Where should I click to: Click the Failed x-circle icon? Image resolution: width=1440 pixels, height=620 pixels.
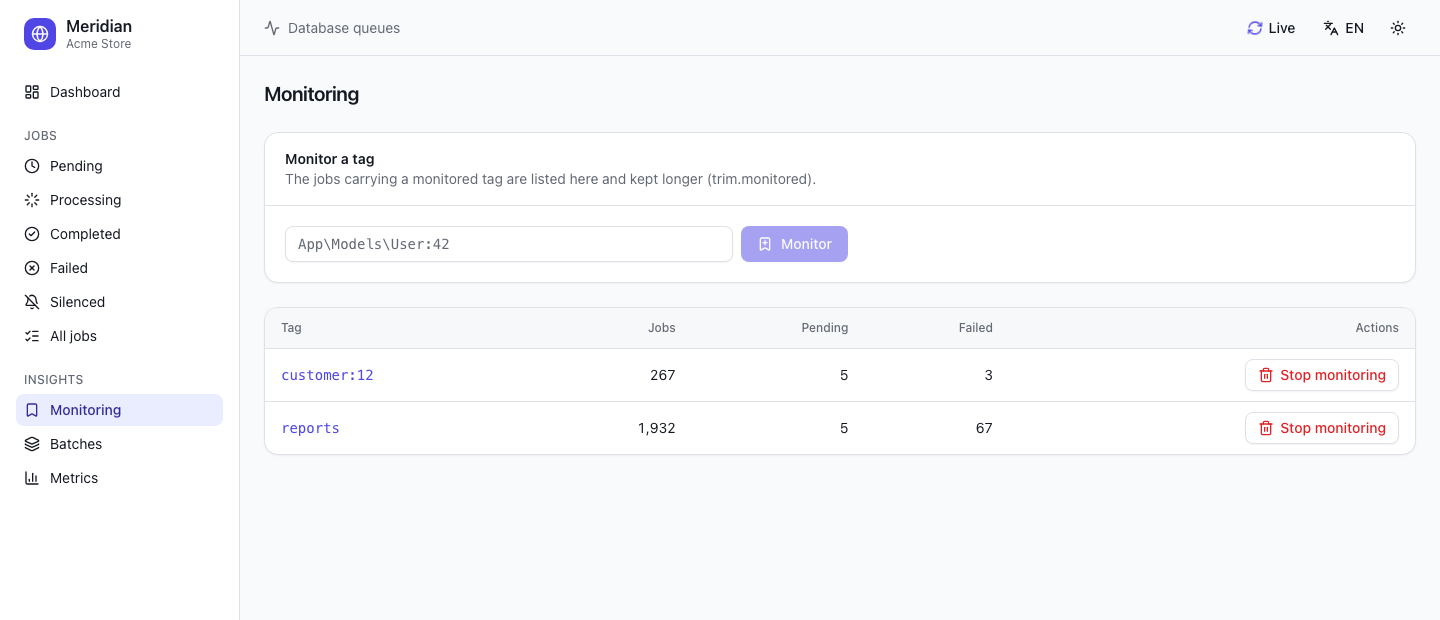click(32, 268)
